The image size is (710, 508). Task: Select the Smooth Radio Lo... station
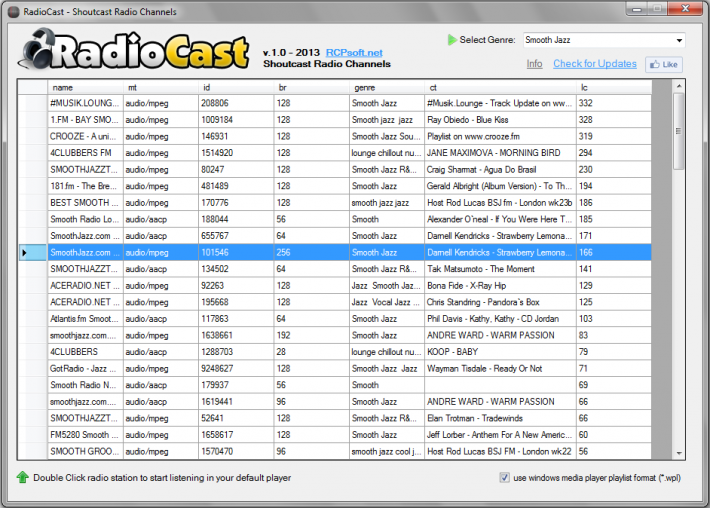click(85, 219)
